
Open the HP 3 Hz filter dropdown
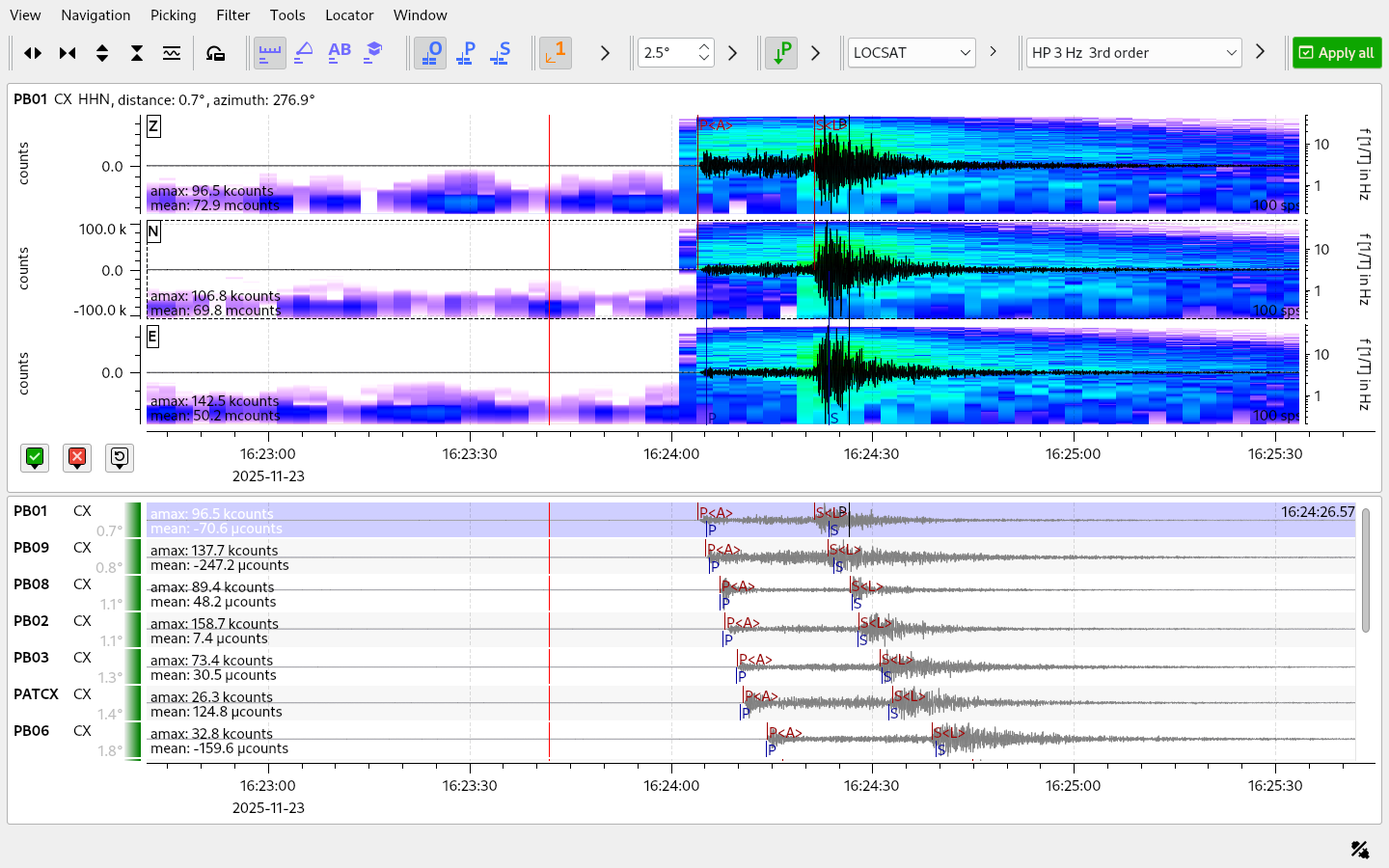(1133, 53)
